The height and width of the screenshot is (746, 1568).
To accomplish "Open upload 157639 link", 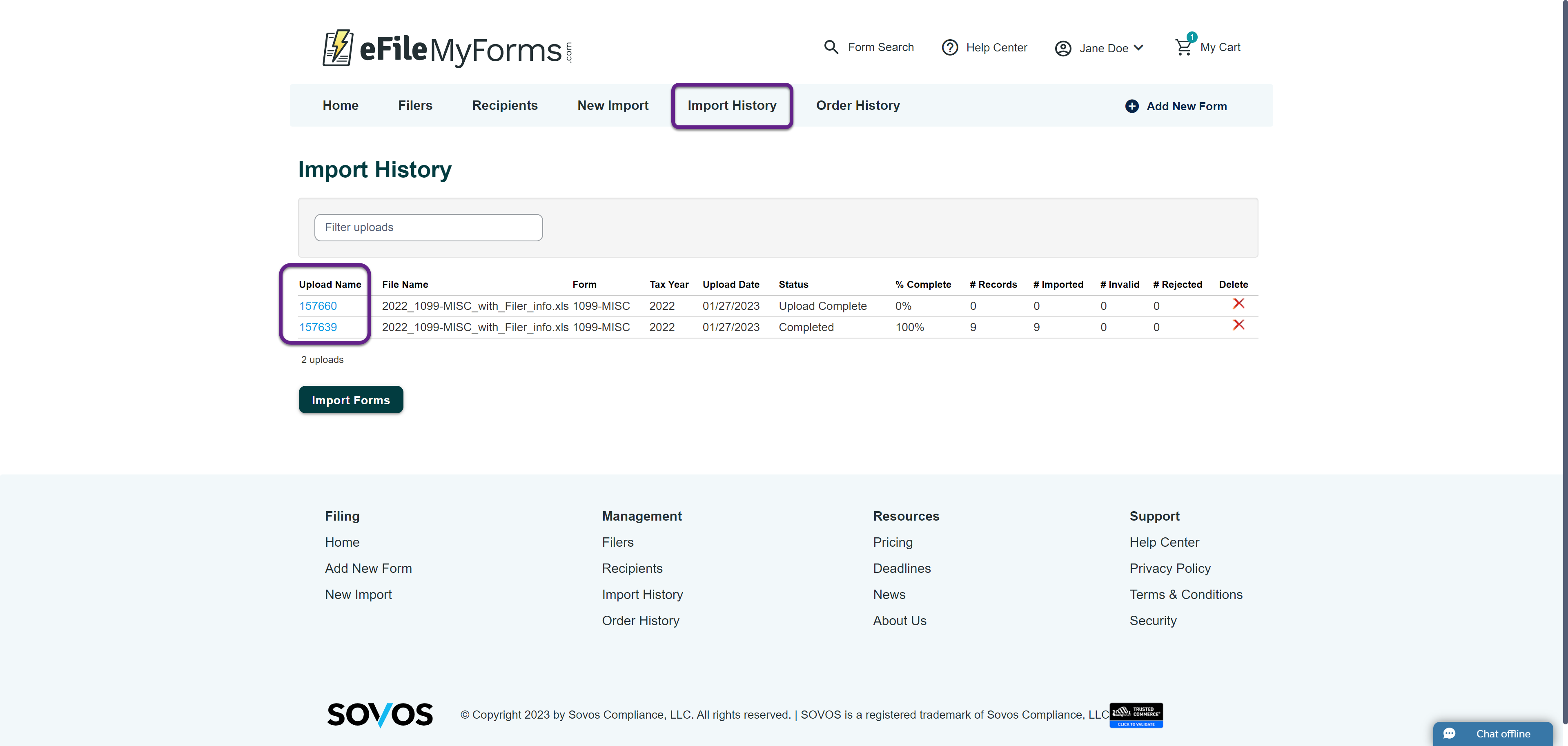I will pos(318,327).
